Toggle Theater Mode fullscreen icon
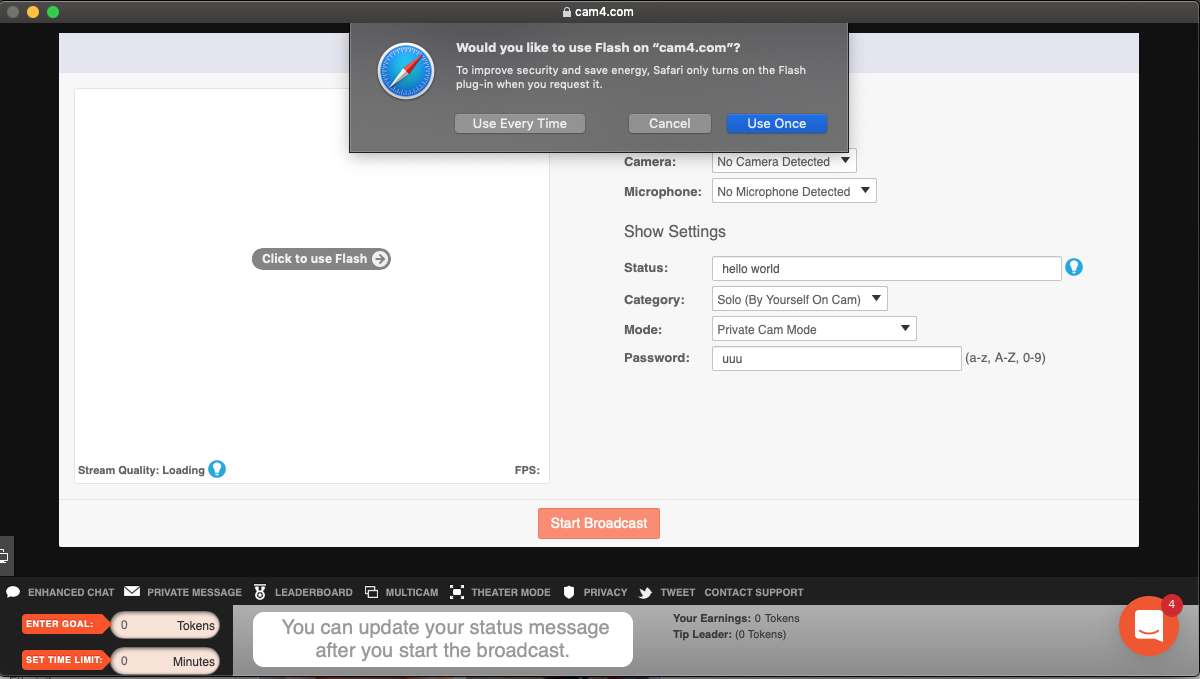This screenshot has width=1200, height=679. tap(457, 592)
